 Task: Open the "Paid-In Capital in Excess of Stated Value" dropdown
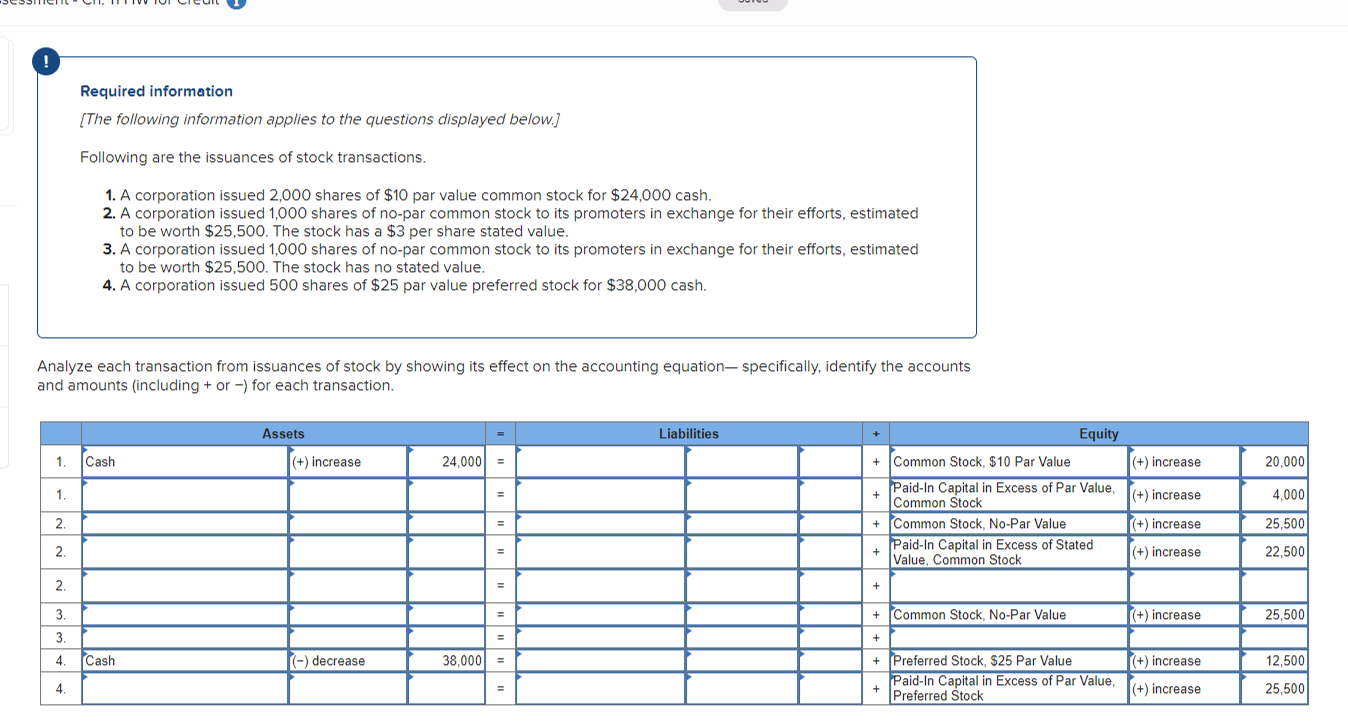tap(1004, 551)
